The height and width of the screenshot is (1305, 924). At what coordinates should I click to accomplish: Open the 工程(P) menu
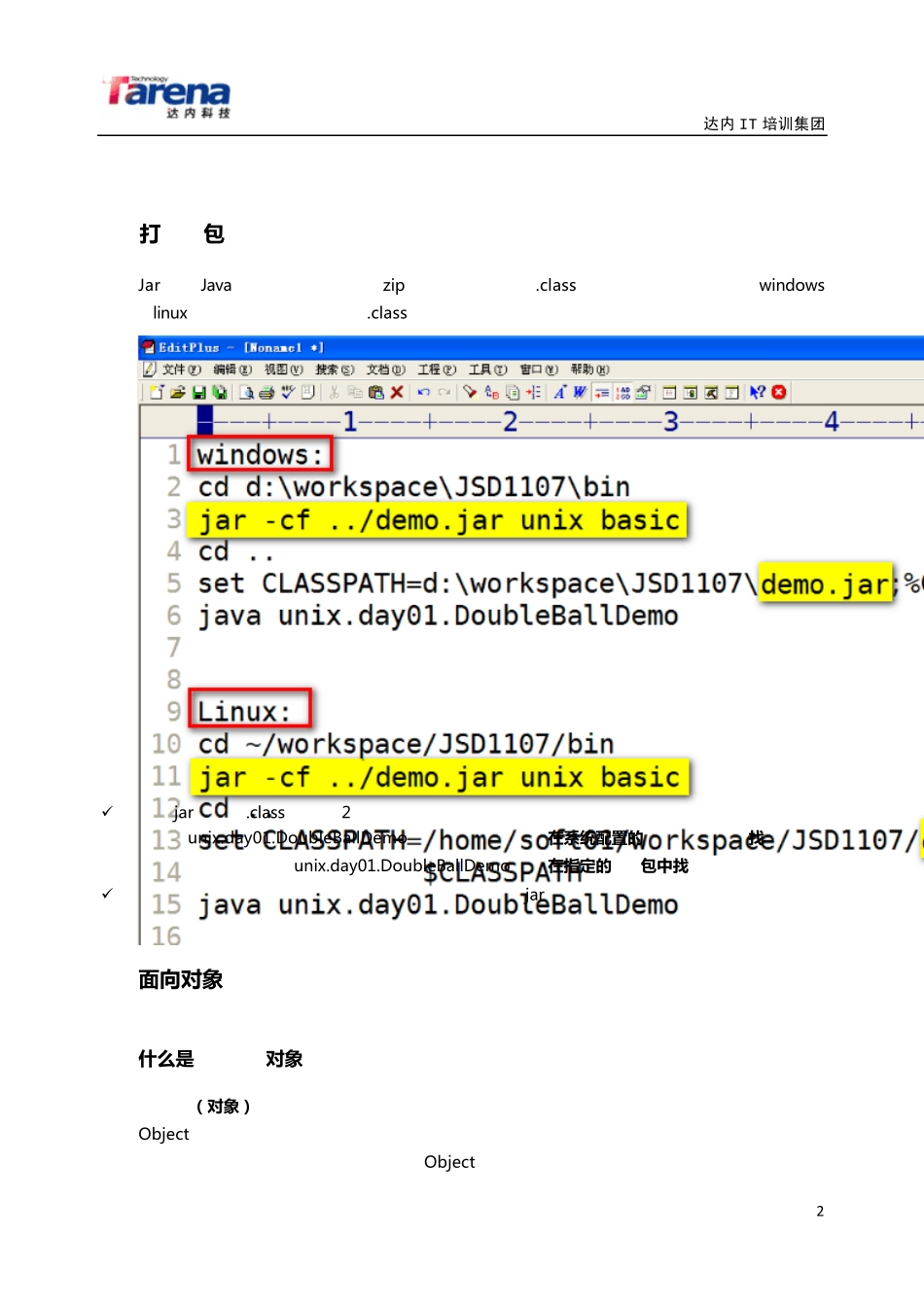[x=437, y=370]
